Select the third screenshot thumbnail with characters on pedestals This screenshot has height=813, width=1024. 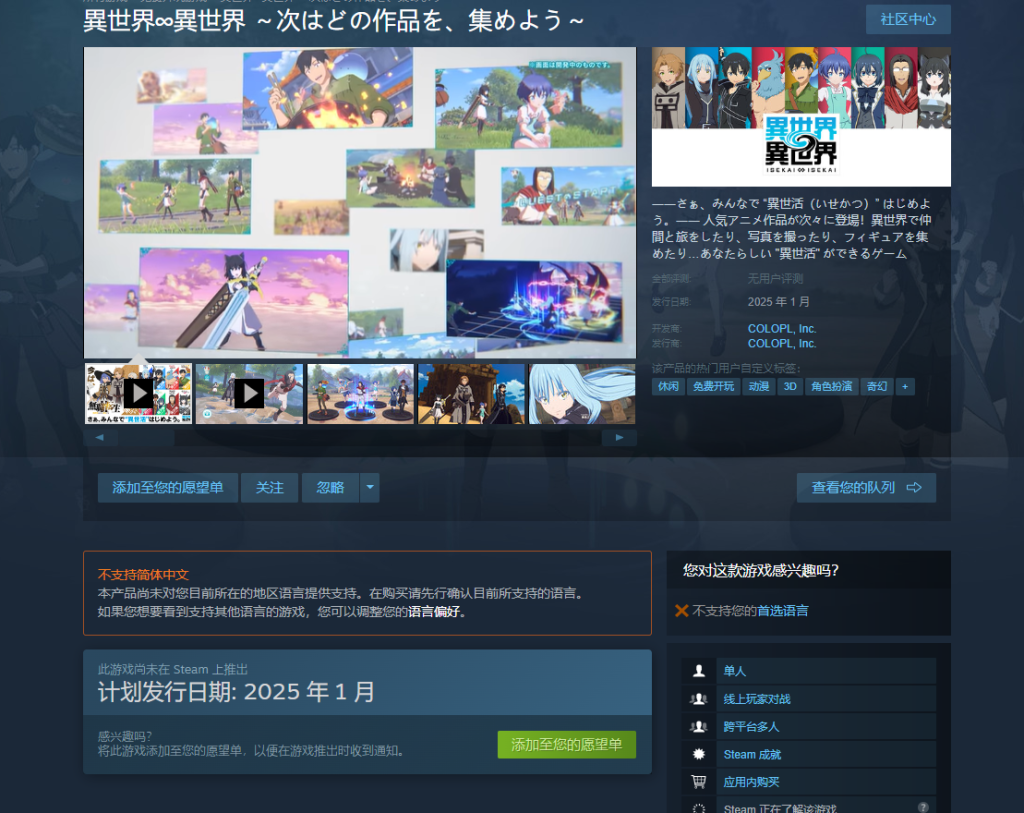[360, 394]
